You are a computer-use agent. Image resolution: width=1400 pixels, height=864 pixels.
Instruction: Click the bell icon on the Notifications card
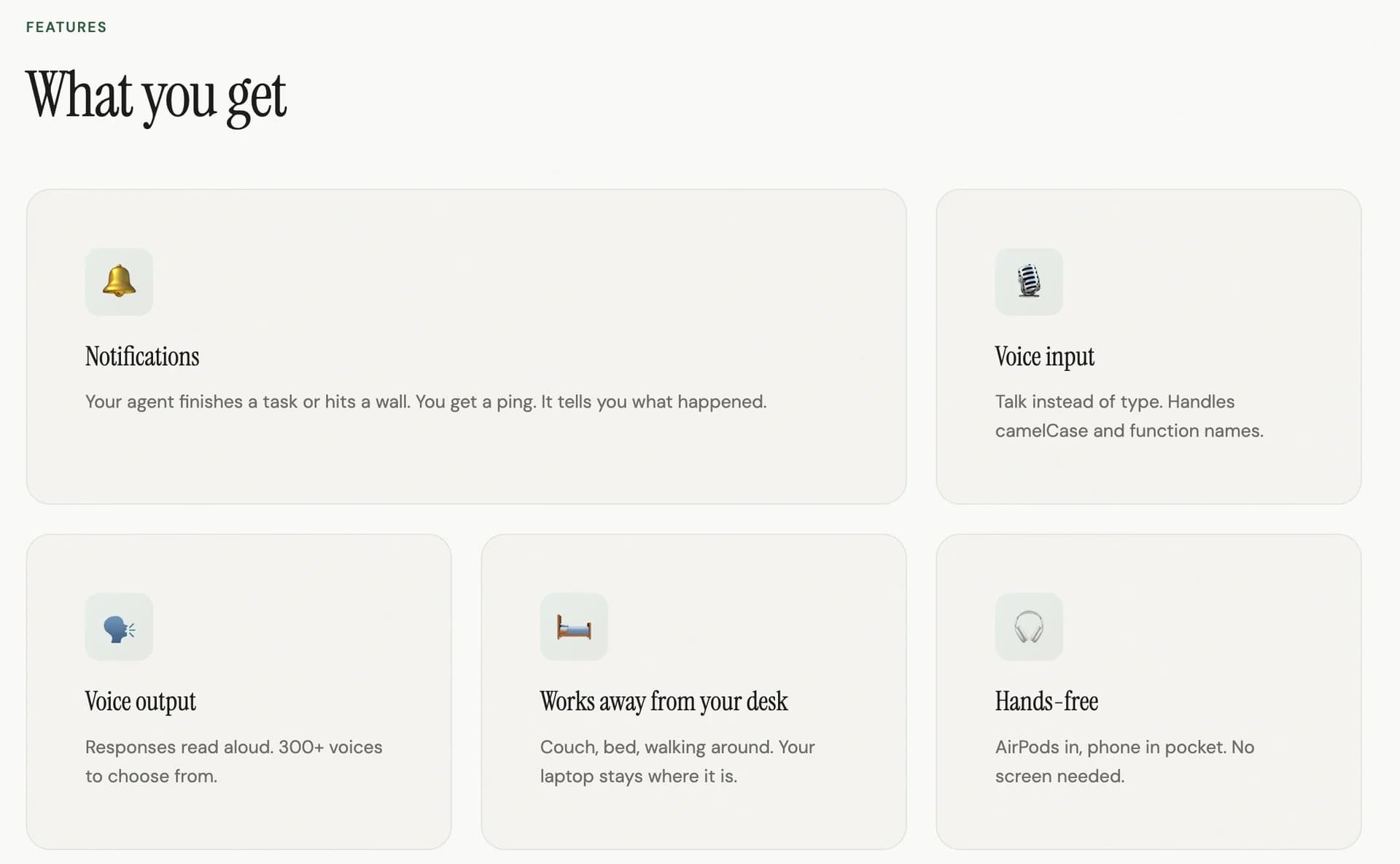tap(119, 282)
